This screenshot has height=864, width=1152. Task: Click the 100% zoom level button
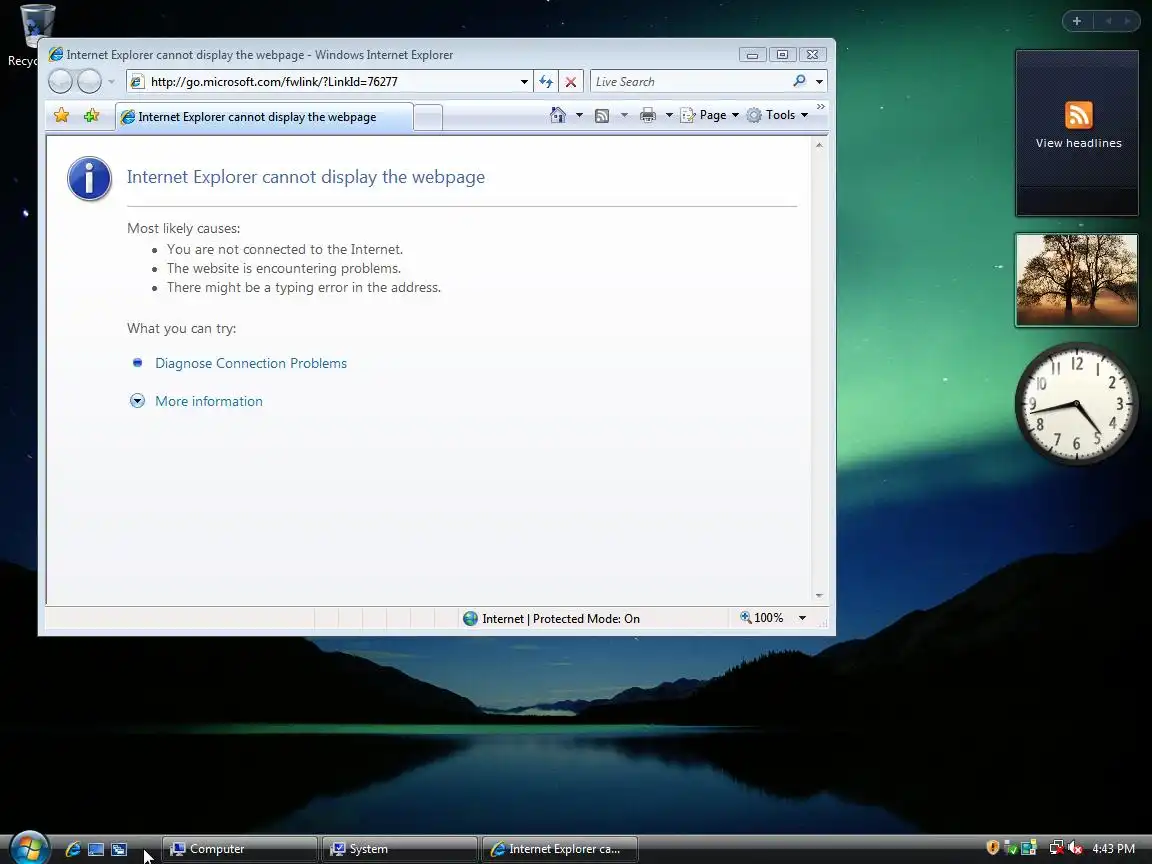tap(762, 618)
